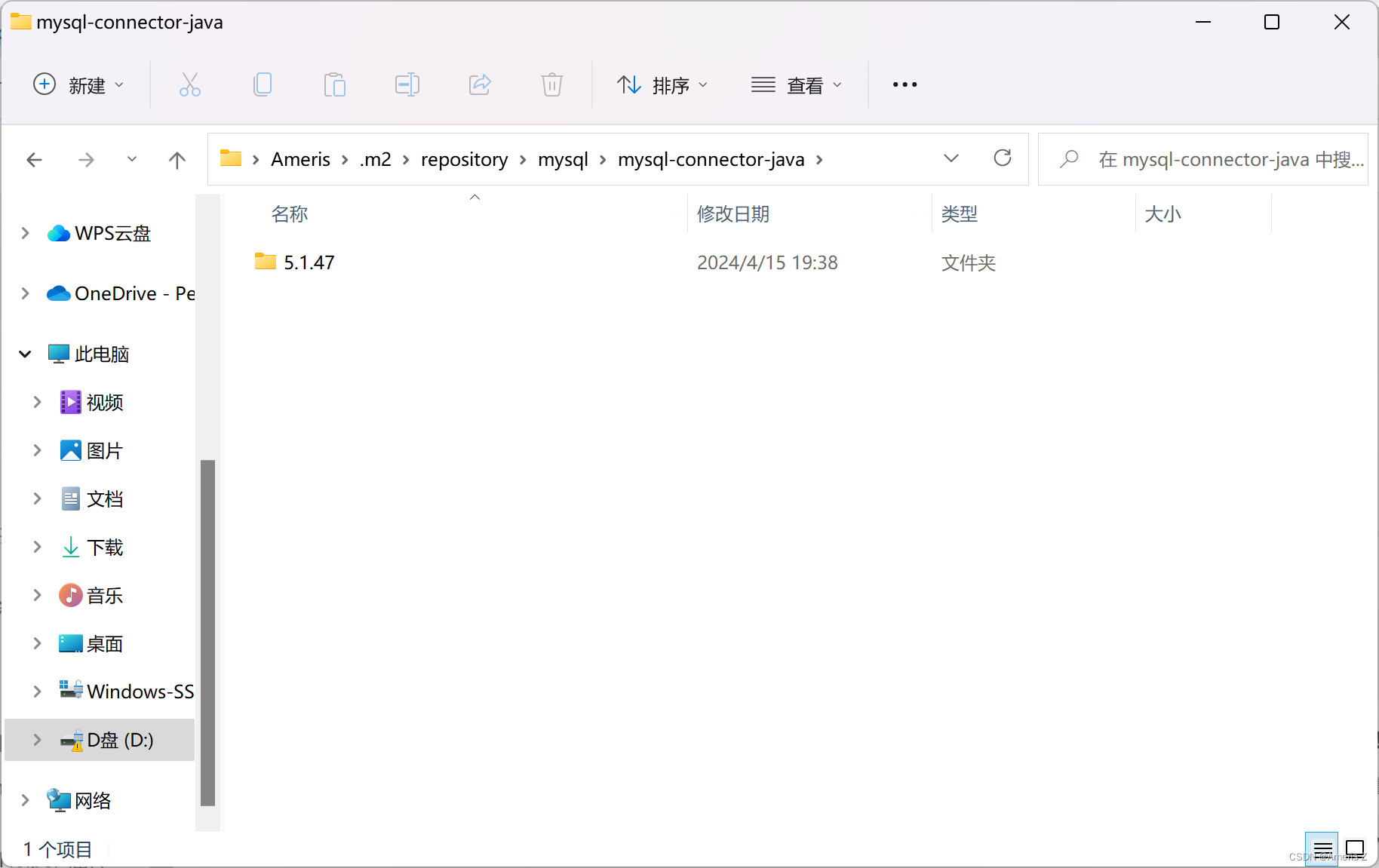Screen dimensions: 1379x868
Task: Go back with the left arrow
Action: 34,160
